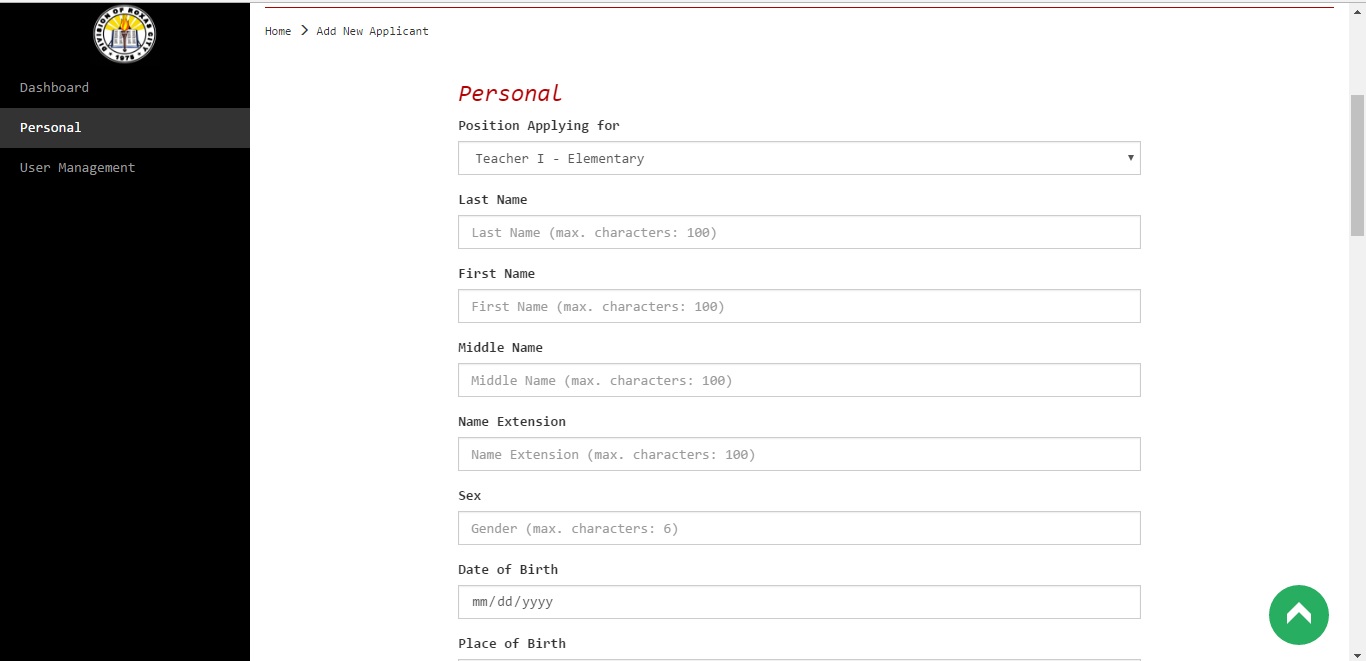Click the Name Extension input field

(x=798, y=454)
